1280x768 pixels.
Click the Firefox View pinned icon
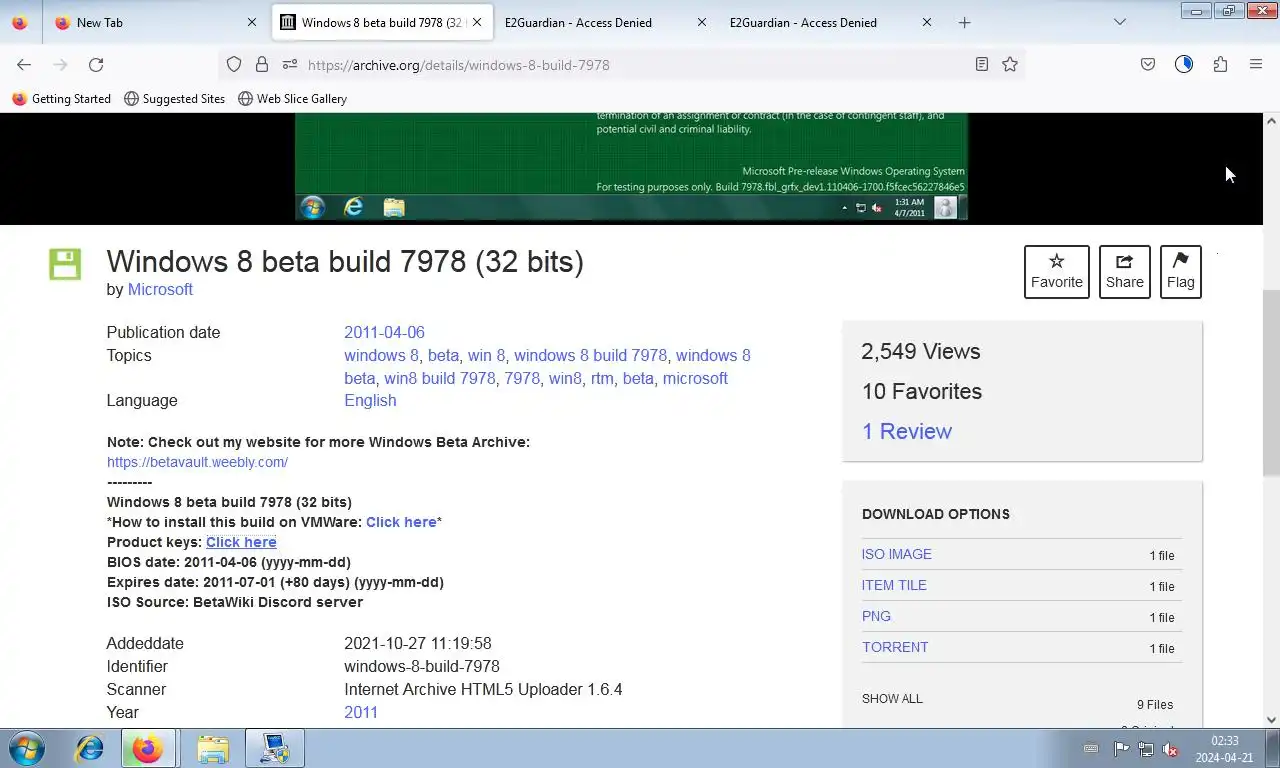pyautogui.click(x=20, y=22)
